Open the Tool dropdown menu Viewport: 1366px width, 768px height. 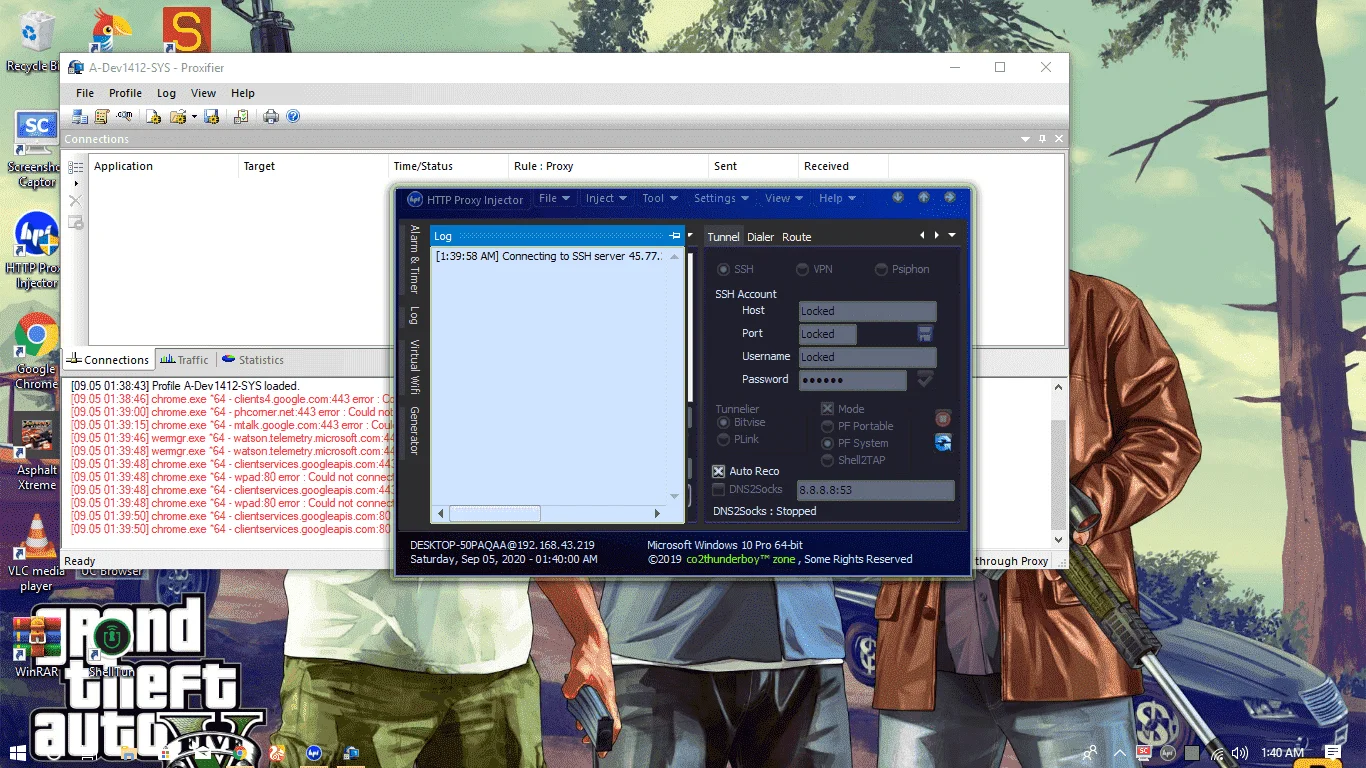[x=660, y=198]
